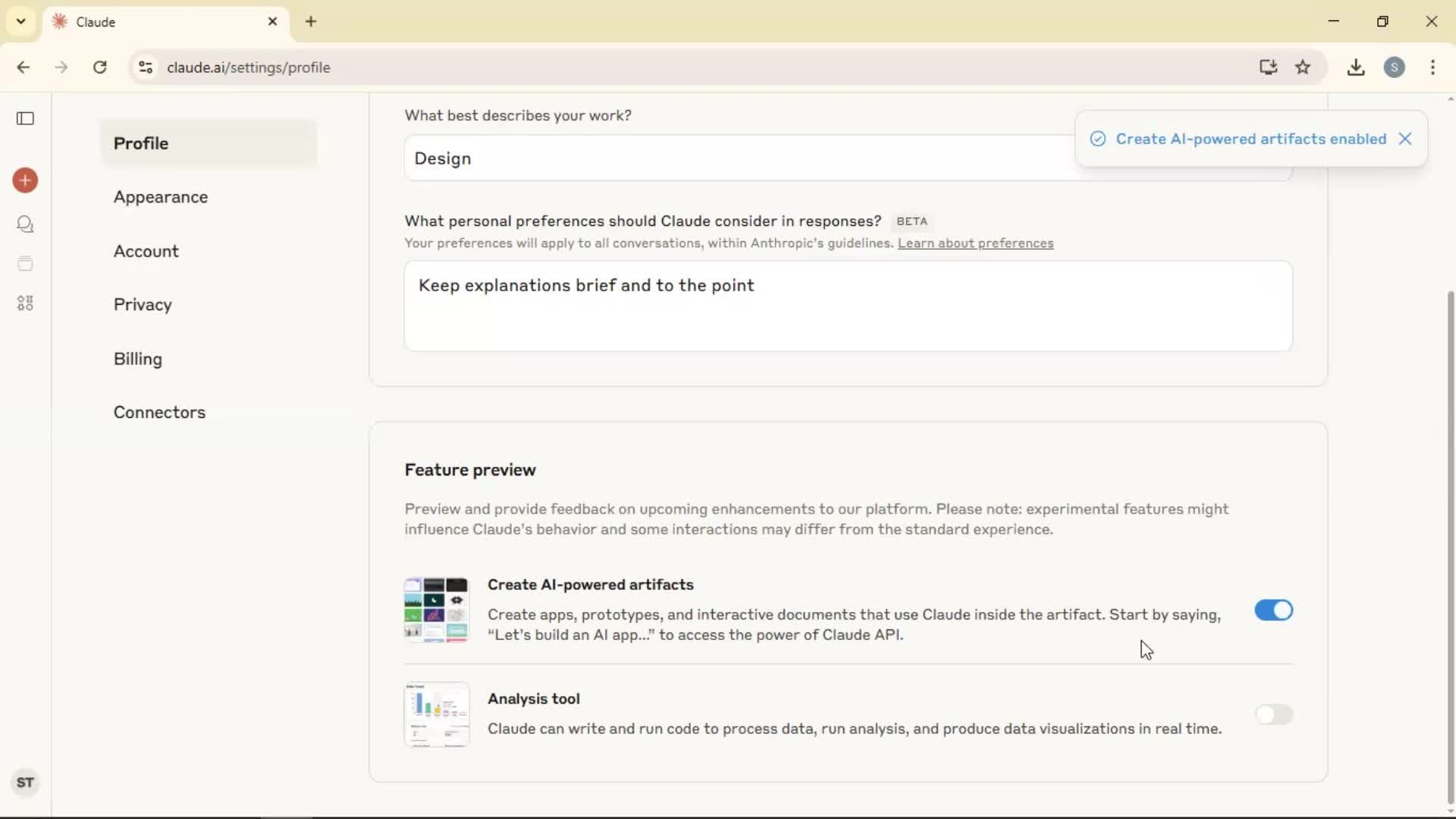Click the page vertical scrollbar
This screenshot has height=819, width=1456.
pos(1450,546)
